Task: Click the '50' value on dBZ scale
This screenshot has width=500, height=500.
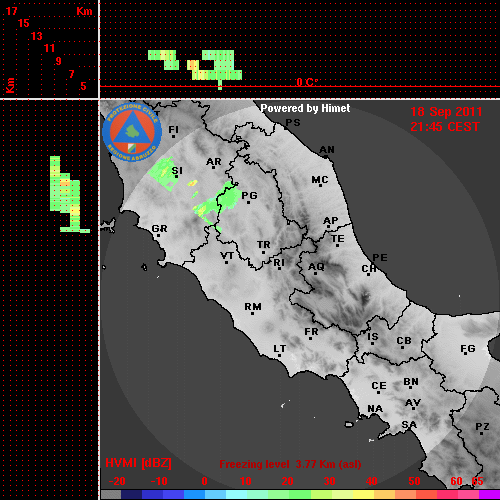Action: (415, 481)
